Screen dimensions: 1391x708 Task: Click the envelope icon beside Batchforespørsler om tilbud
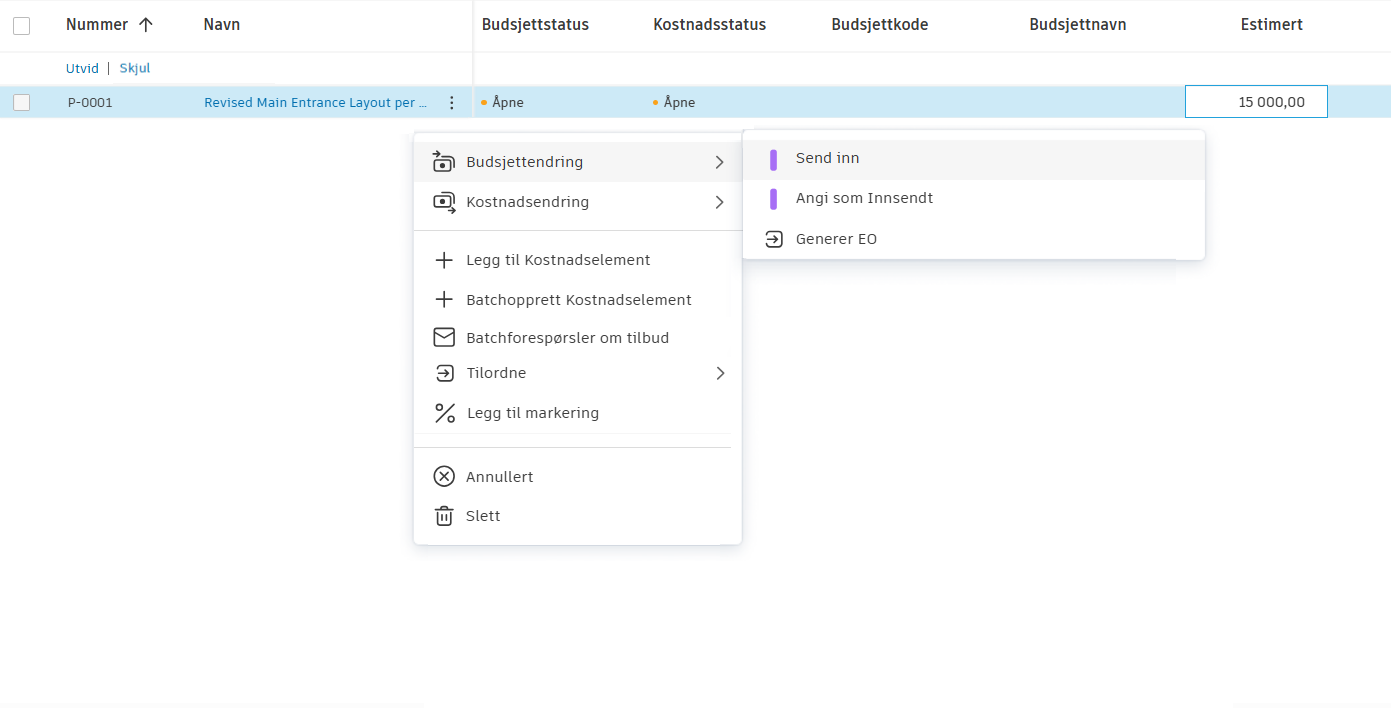444,337
